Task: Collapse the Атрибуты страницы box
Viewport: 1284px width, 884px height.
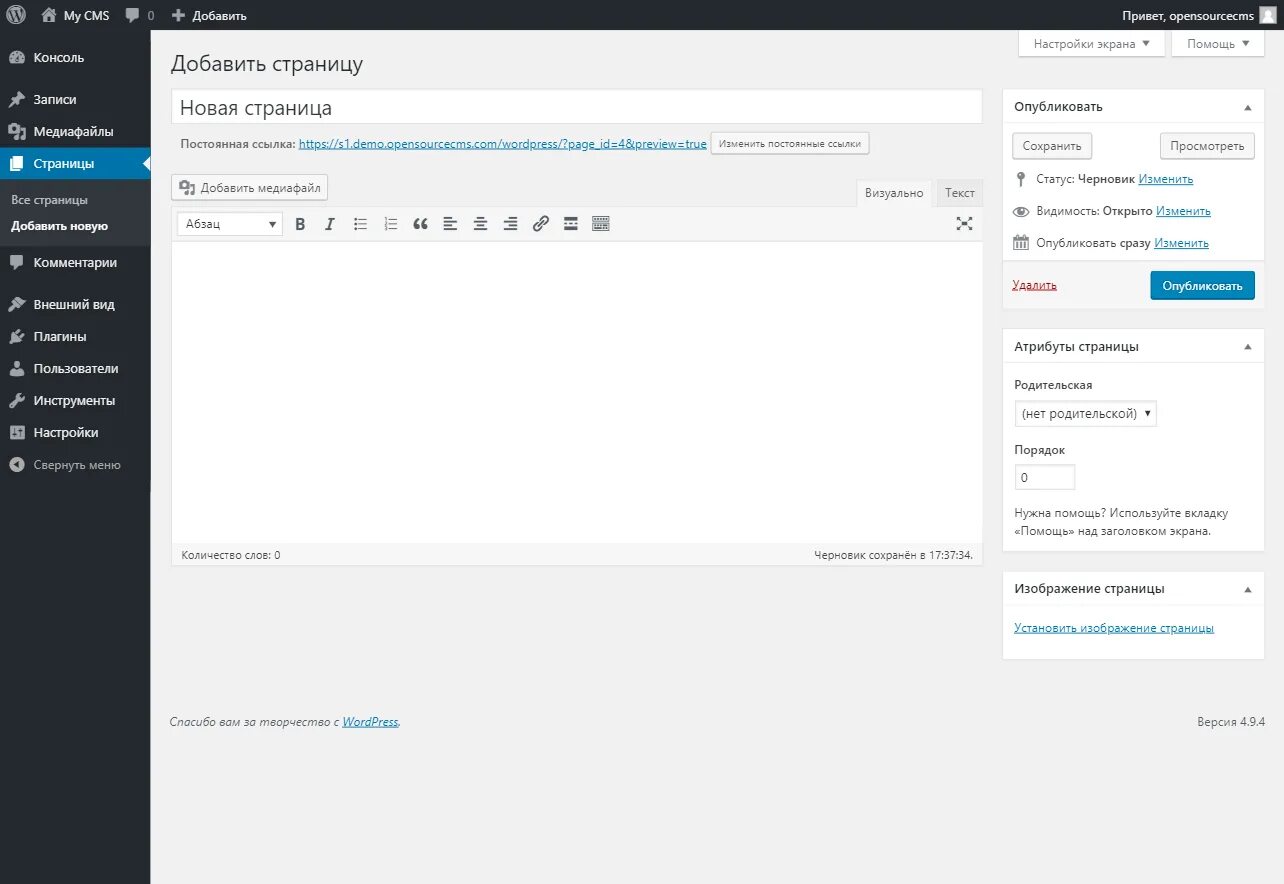Action: click(1247, 347)
